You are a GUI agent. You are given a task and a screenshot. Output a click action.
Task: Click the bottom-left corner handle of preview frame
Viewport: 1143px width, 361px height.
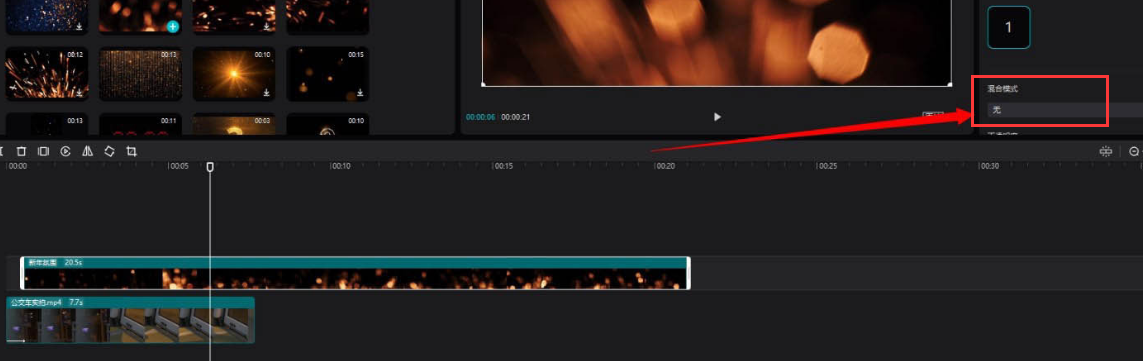[483, 85]
